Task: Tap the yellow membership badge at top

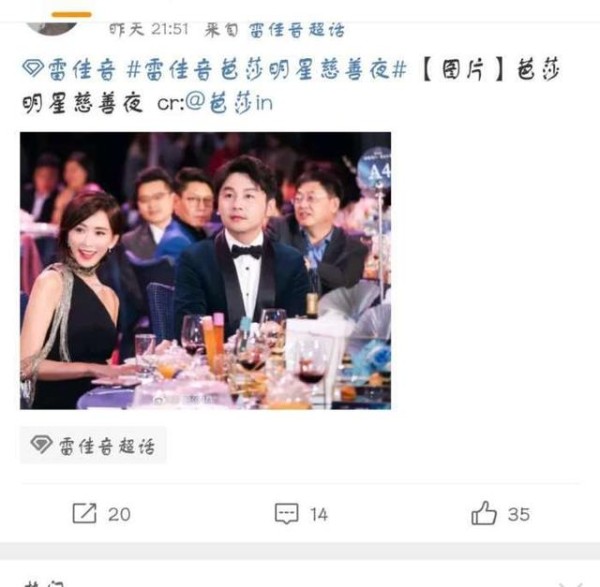Action: 72,15
